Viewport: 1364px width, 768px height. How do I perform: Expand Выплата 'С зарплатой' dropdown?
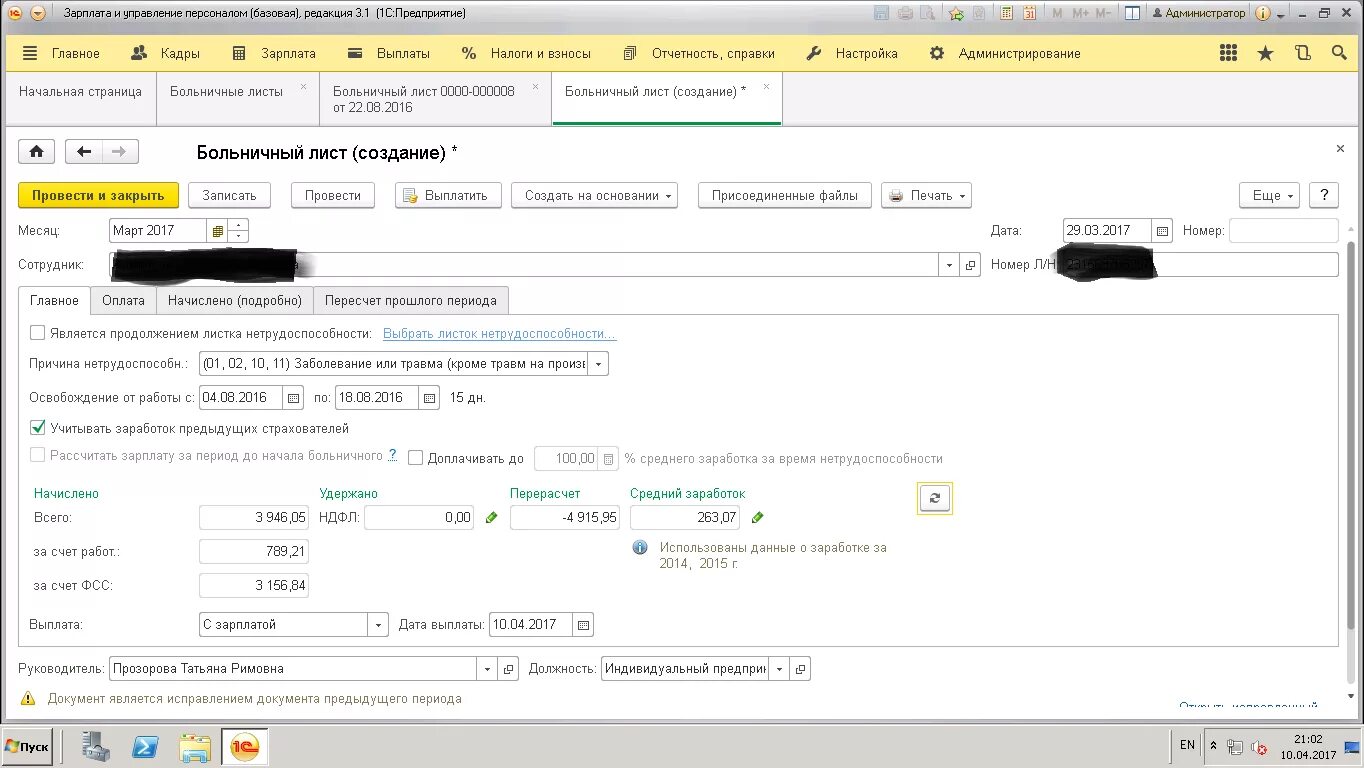coord(378,625)
